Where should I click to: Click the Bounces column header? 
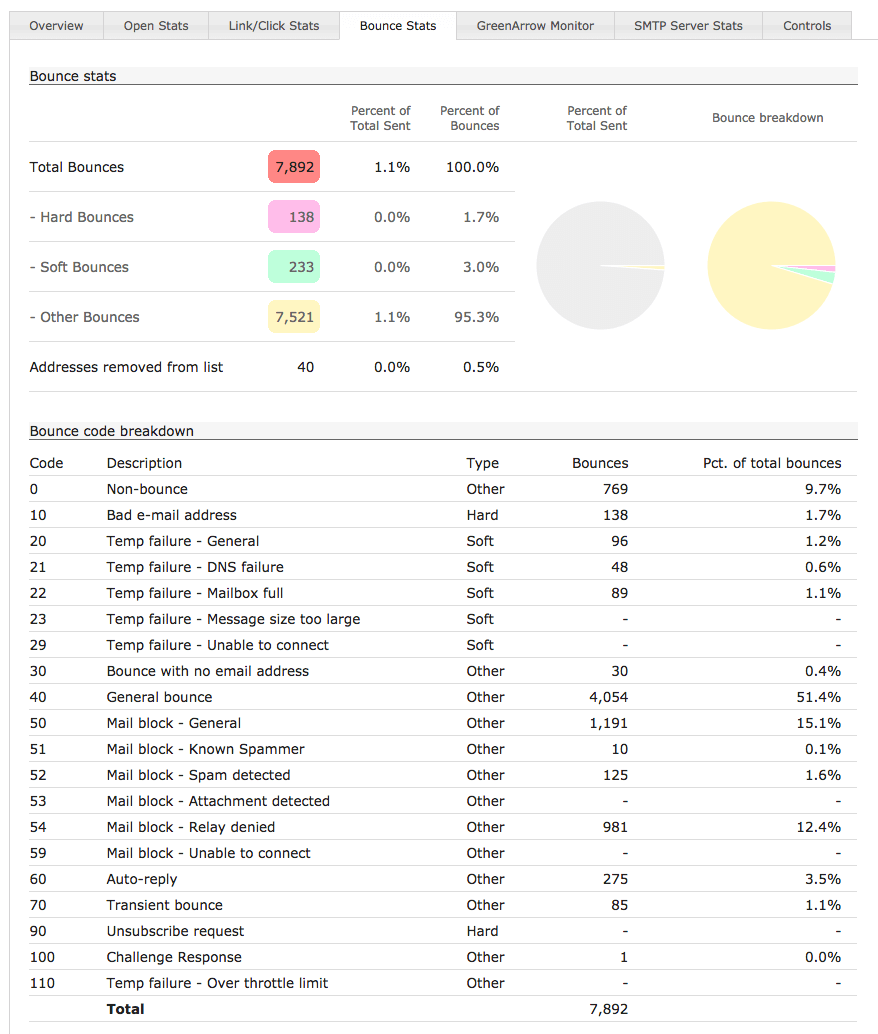click(x=600, y=463)
